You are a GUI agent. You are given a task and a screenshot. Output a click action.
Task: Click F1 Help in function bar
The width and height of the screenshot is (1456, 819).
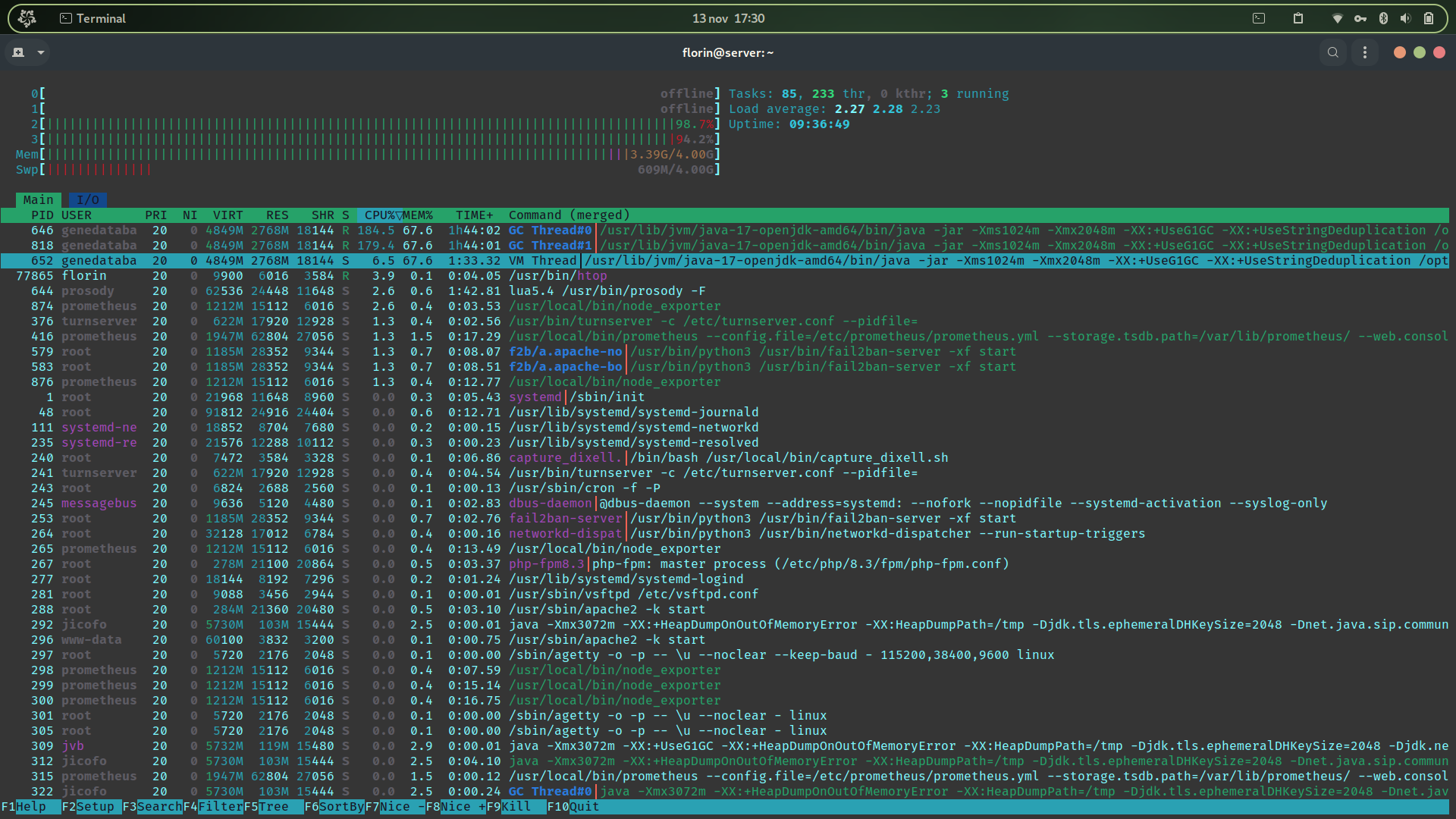tap(31, 807)
